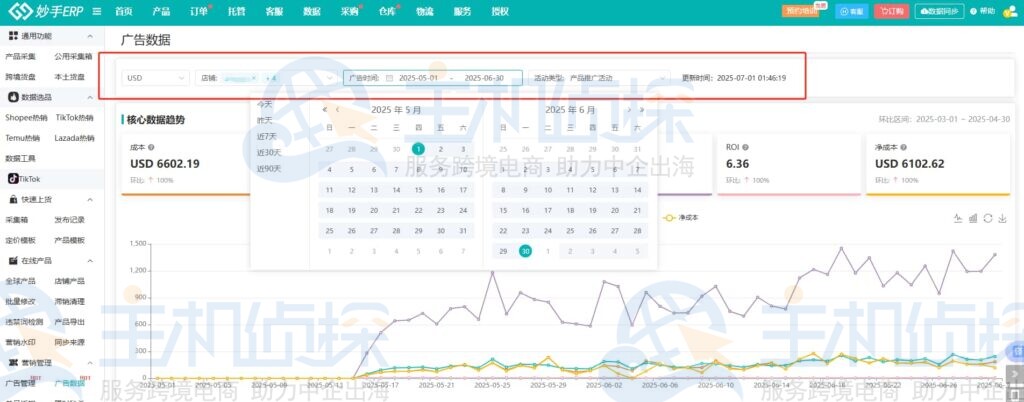Open 批量修改 in sidebar

(20, 302)
